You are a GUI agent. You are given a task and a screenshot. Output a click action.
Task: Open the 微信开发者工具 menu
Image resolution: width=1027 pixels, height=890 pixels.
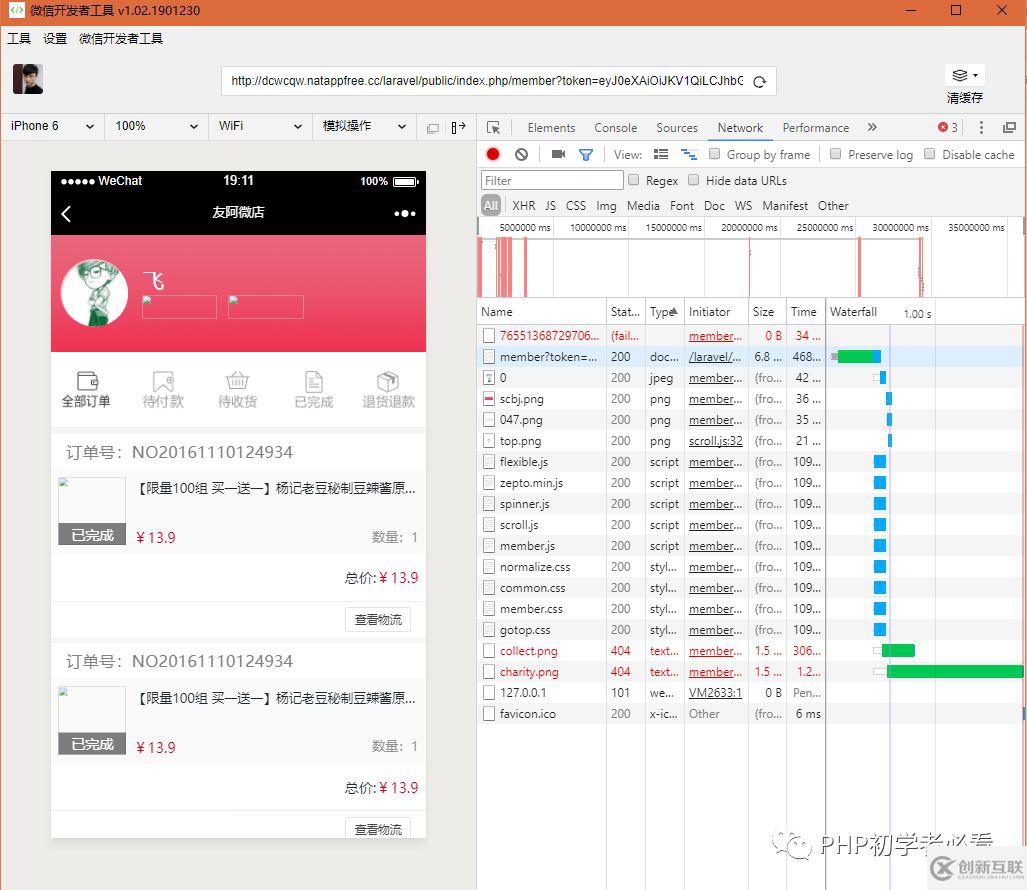click(x=121, y=39)
